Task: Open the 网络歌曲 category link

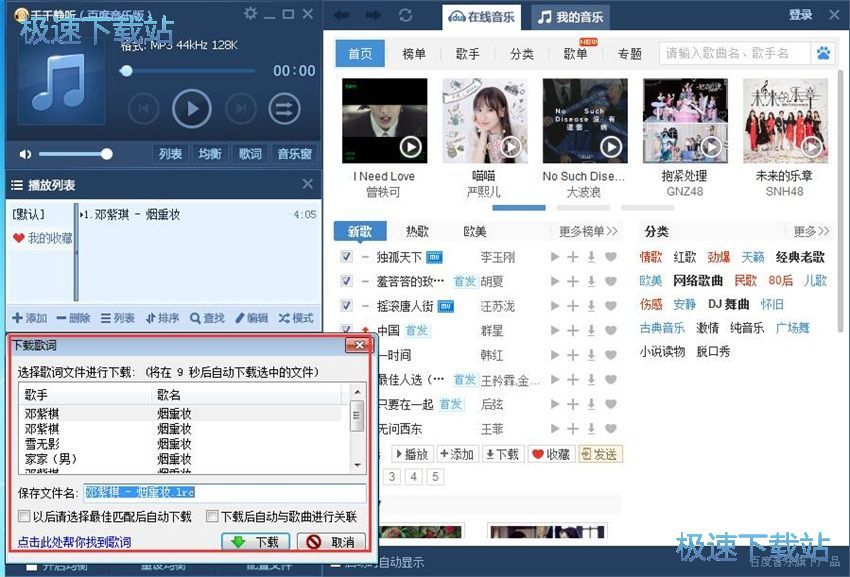Action: pyautogui.click(x=697, y=280)
